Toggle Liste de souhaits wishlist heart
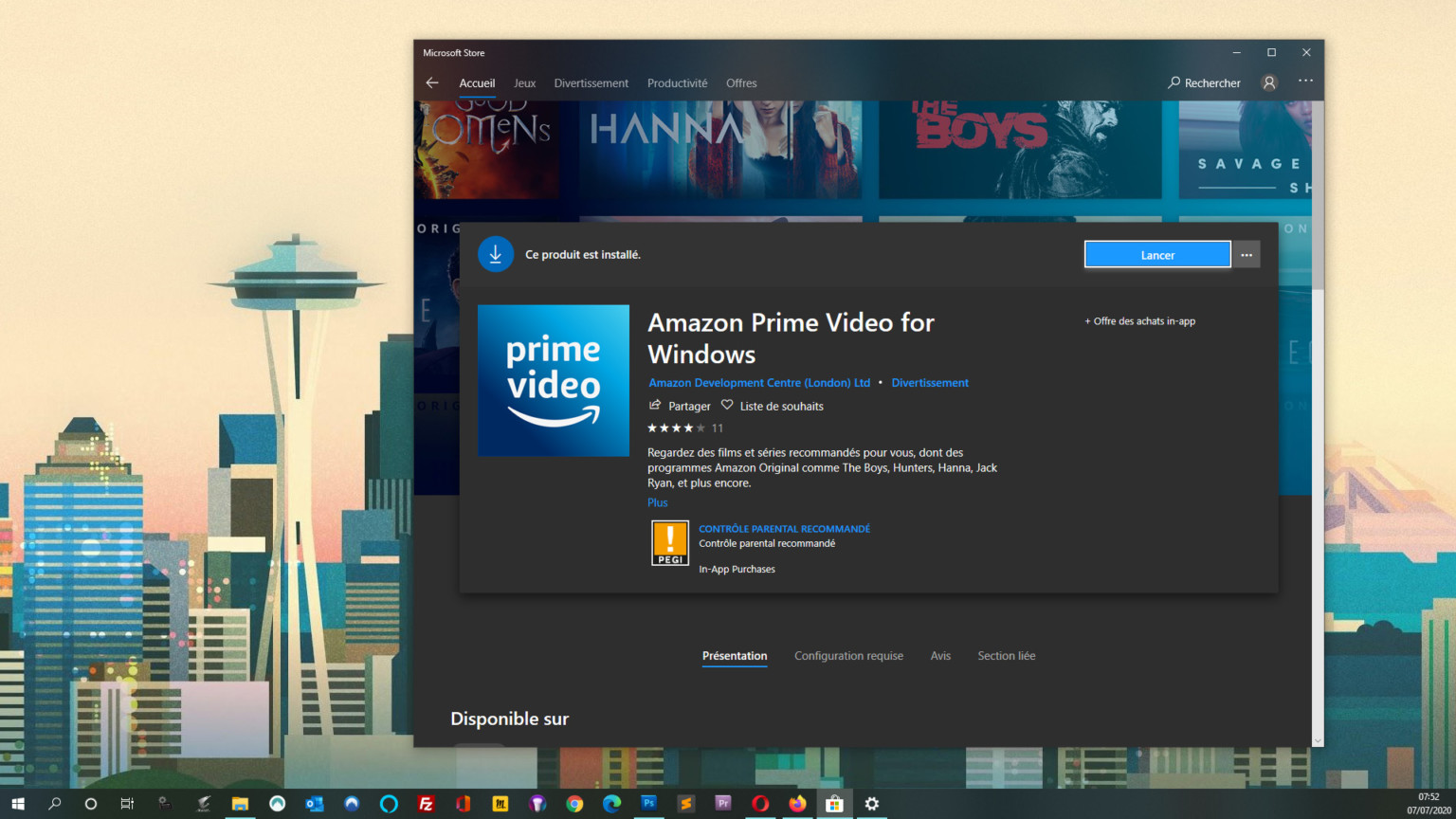The image size is (1456, 819). pyautogui.click(x=725, y=405)
